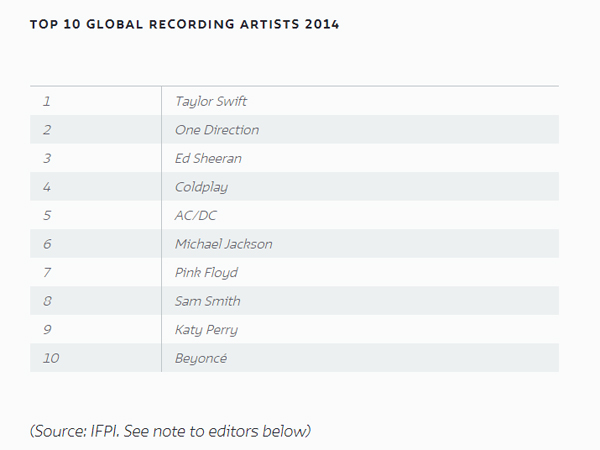Select AC/DC in the artist column
This screenshot has height=450, width=600.
(x=196, y=215)
